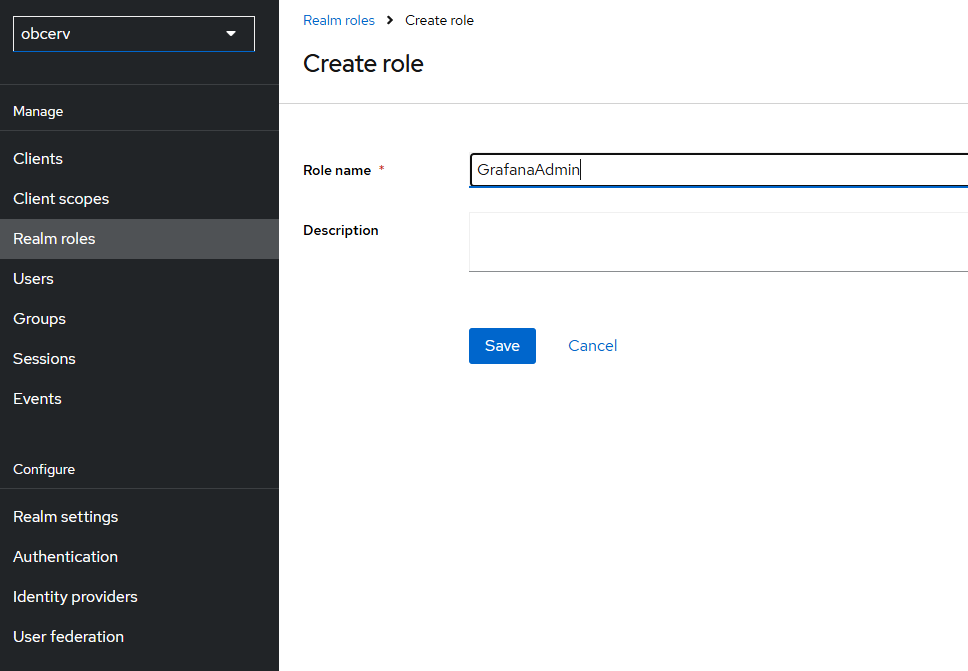Focus the Role name input field
This screenshot has height=671, width=968.
coord(718,170)
